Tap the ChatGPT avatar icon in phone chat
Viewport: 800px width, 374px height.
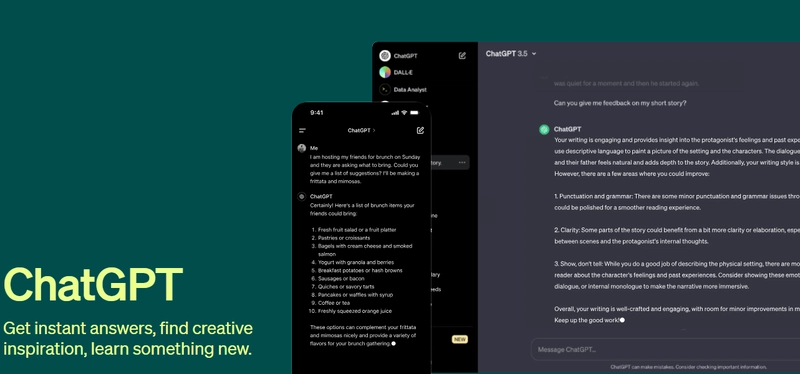302,196
